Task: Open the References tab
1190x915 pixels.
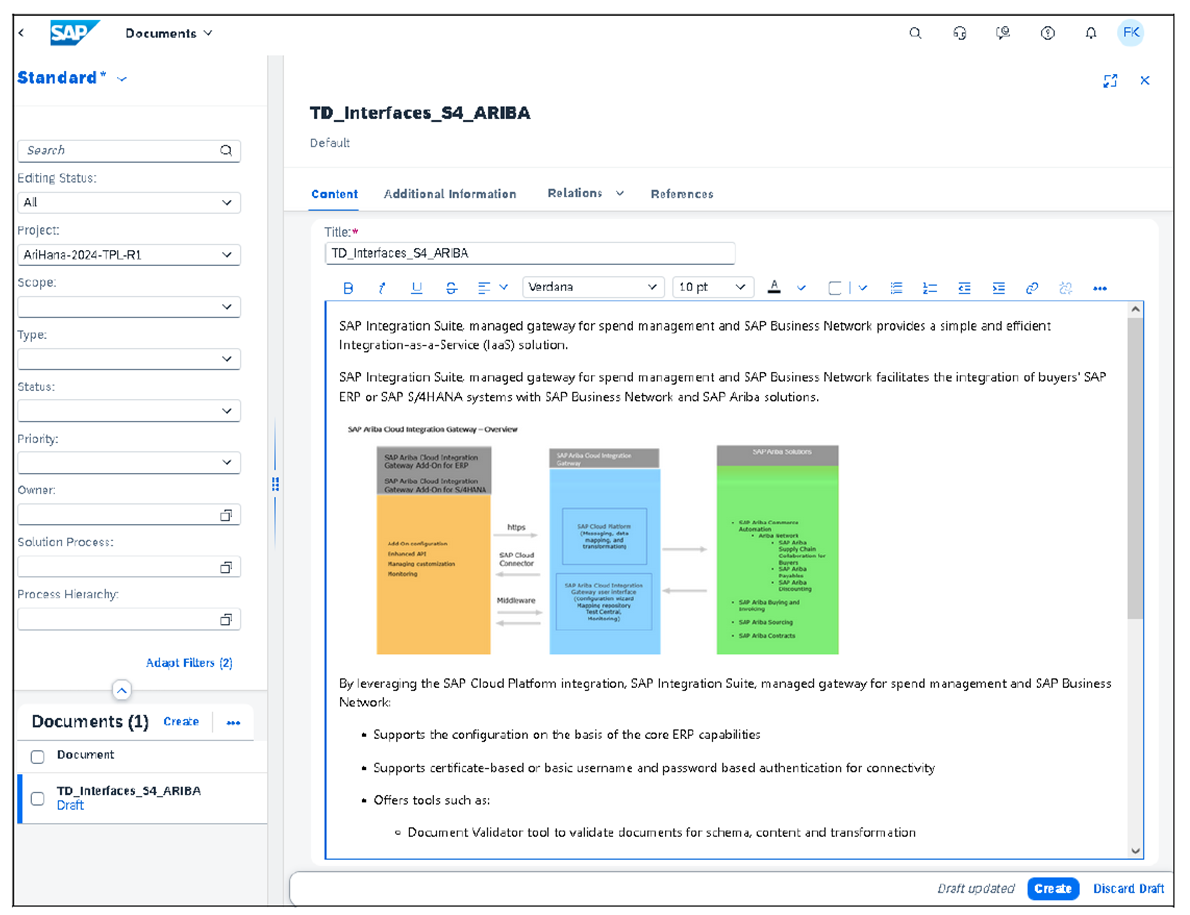Action: click(682, 194)
